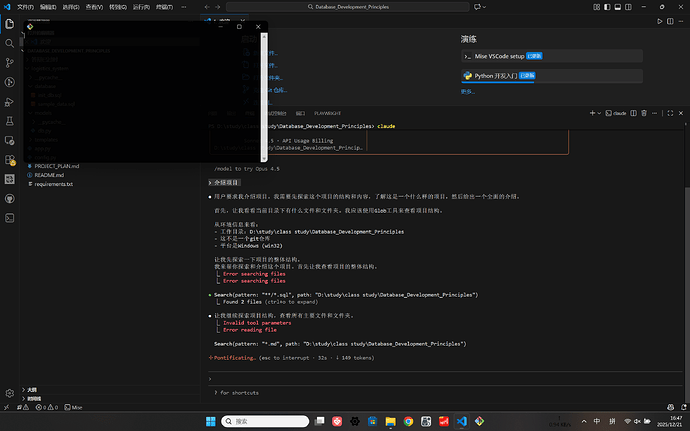Viewport: 690px width, 431px height.
Task: Toggle secondary side bar visibility
Action: pyautogui.click(x=628, y=7)
